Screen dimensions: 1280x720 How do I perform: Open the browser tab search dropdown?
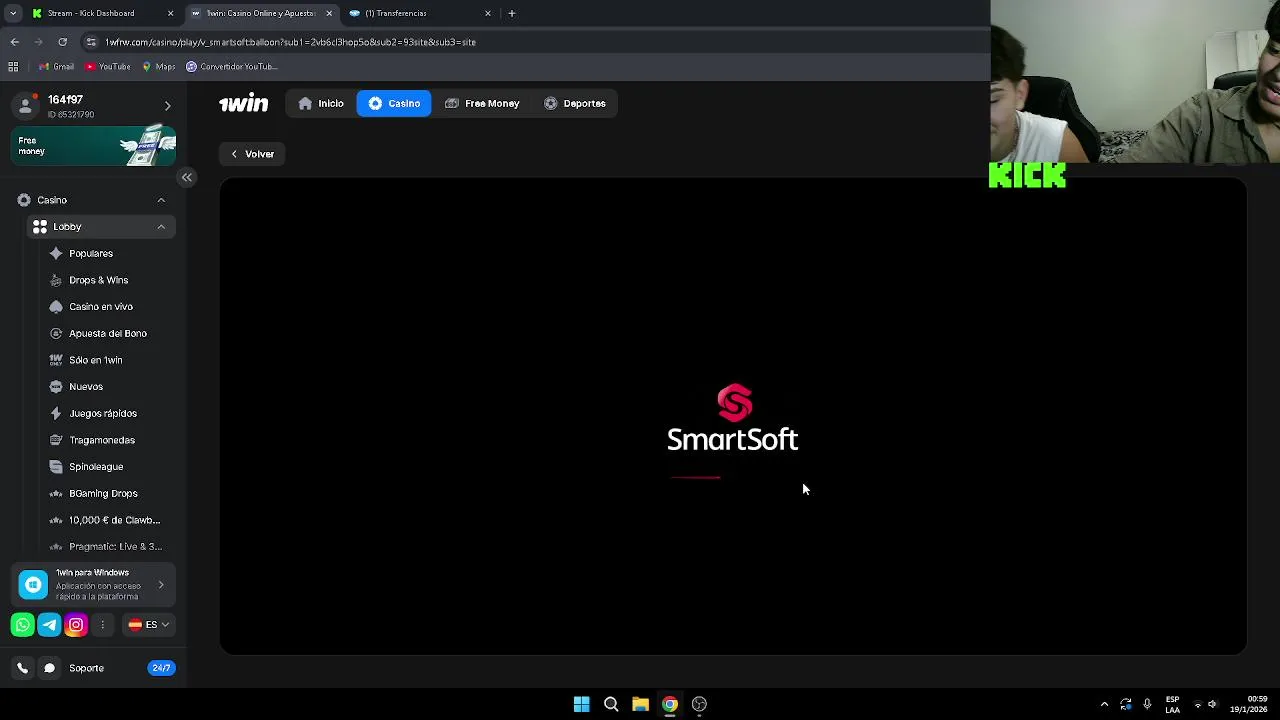pyautogui.click(x=13, y=13)
